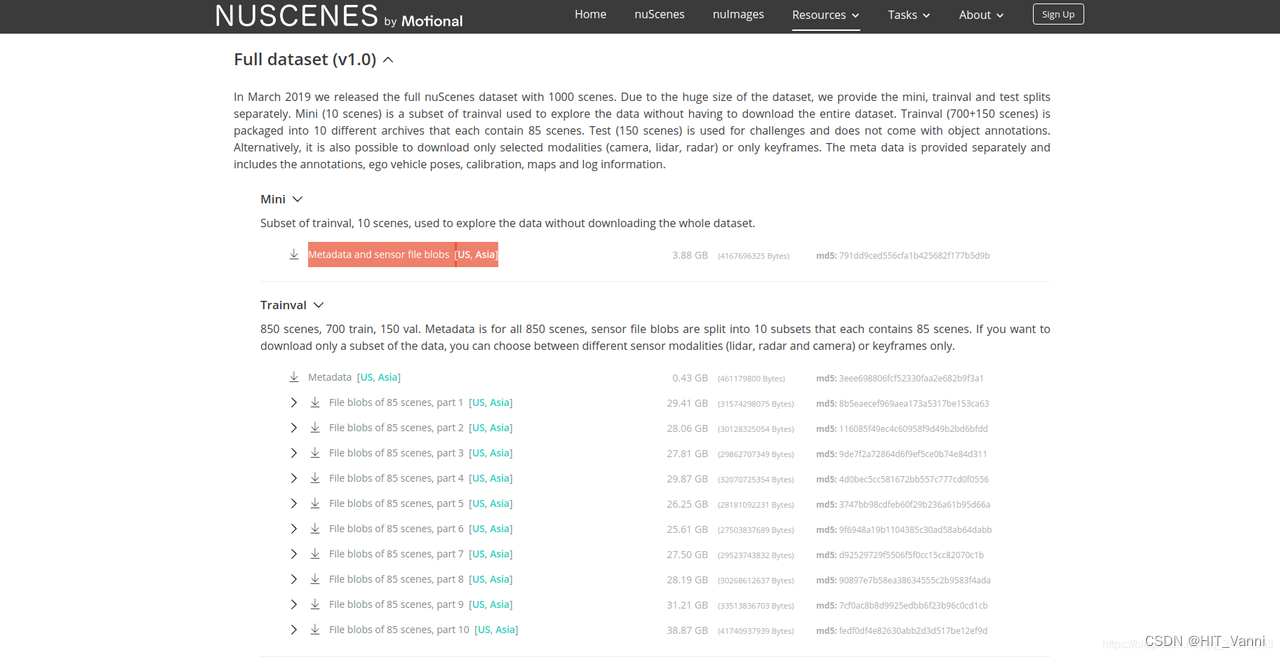
Task: Click [US, Asia] link for part 10
Action: tap(496, 630)
